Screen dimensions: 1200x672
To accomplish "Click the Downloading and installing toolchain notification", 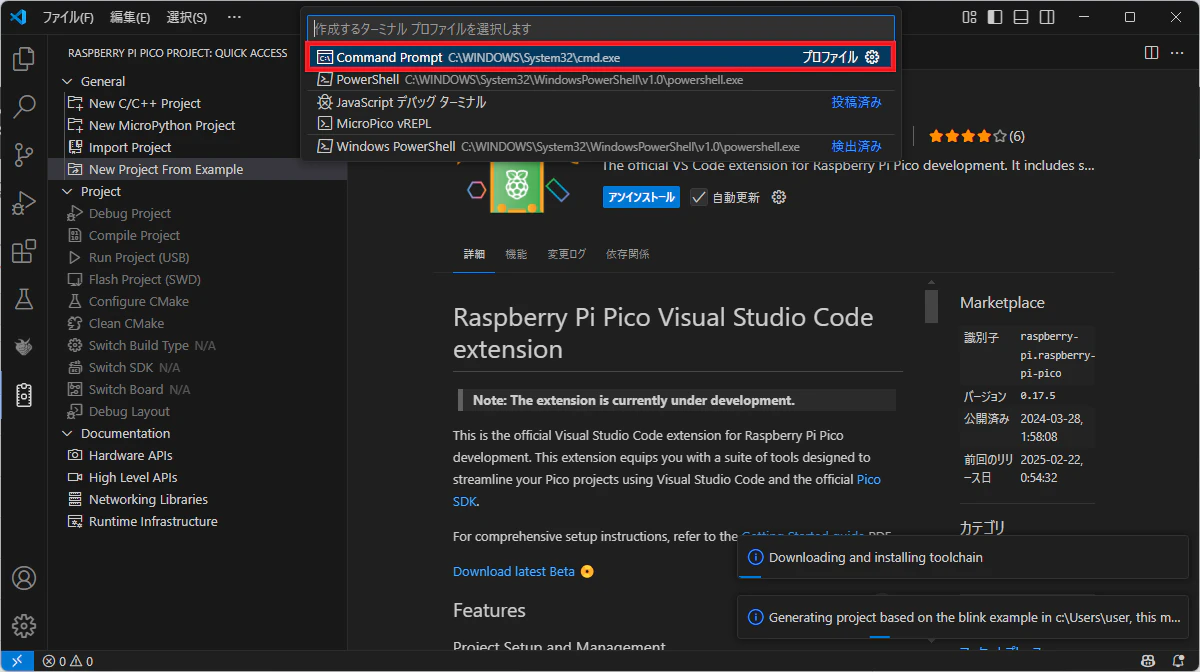I will 965,557.
